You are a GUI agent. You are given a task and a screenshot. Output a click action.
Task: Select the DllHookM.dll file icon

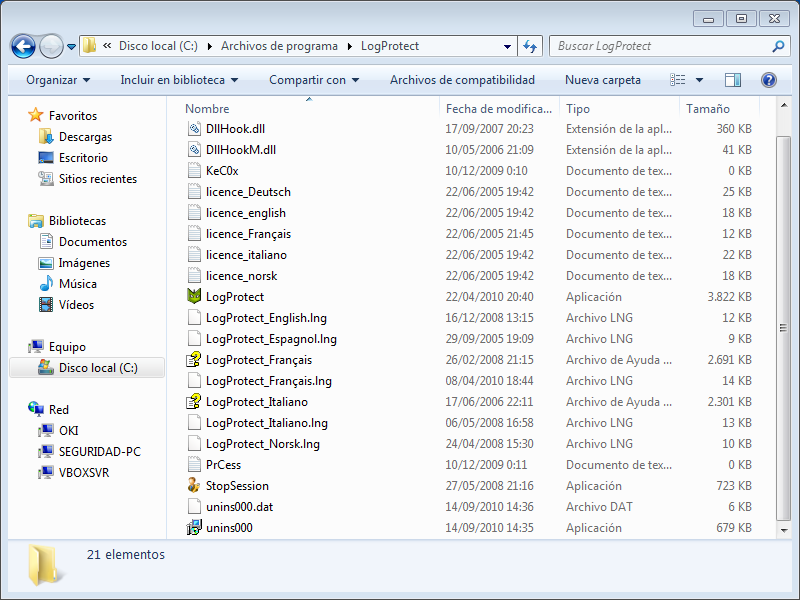pyautogui.click(x=194, y=149)
